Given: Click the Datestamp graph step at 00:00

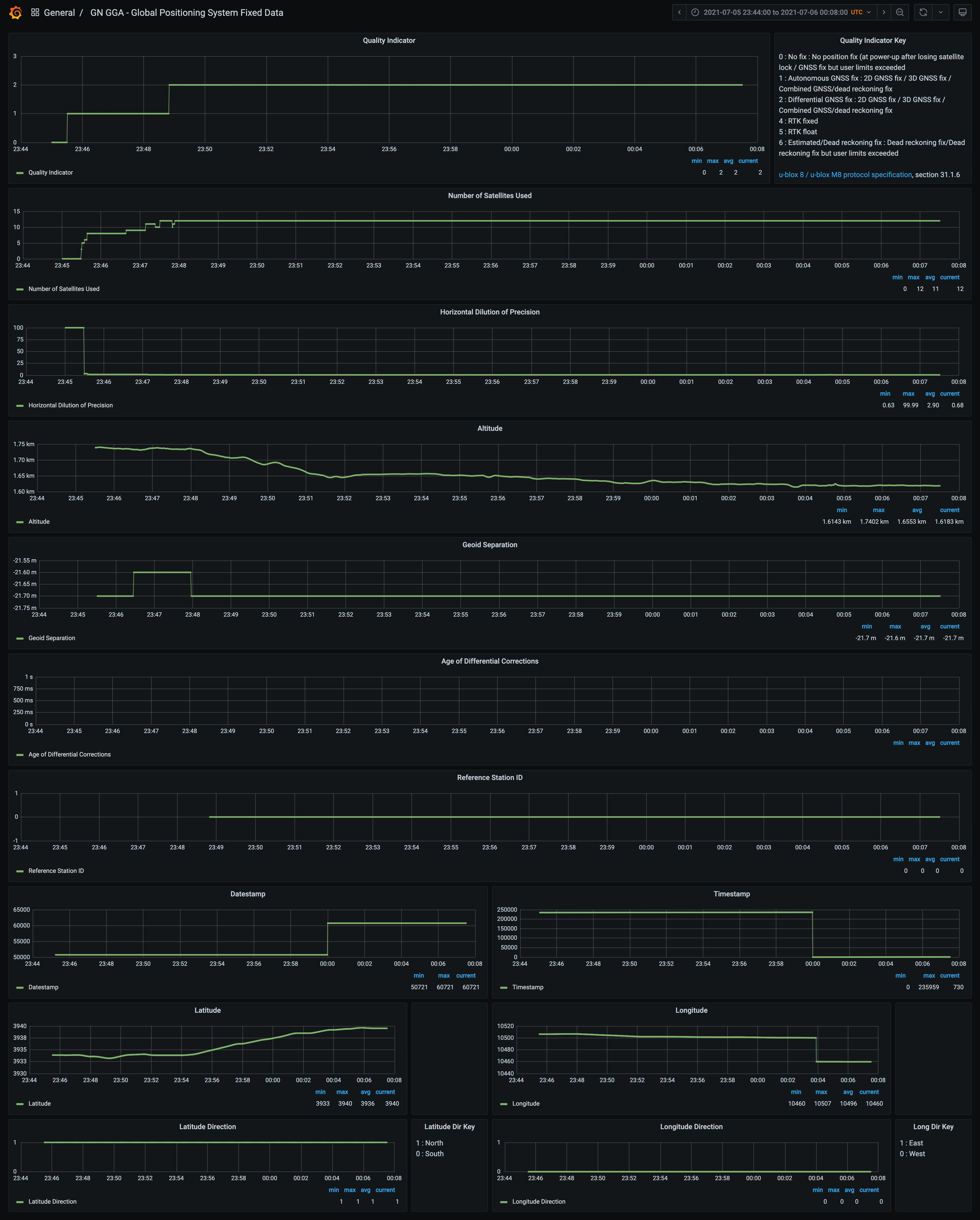Looking at the screenshot, I should click(x=328, y=939).
